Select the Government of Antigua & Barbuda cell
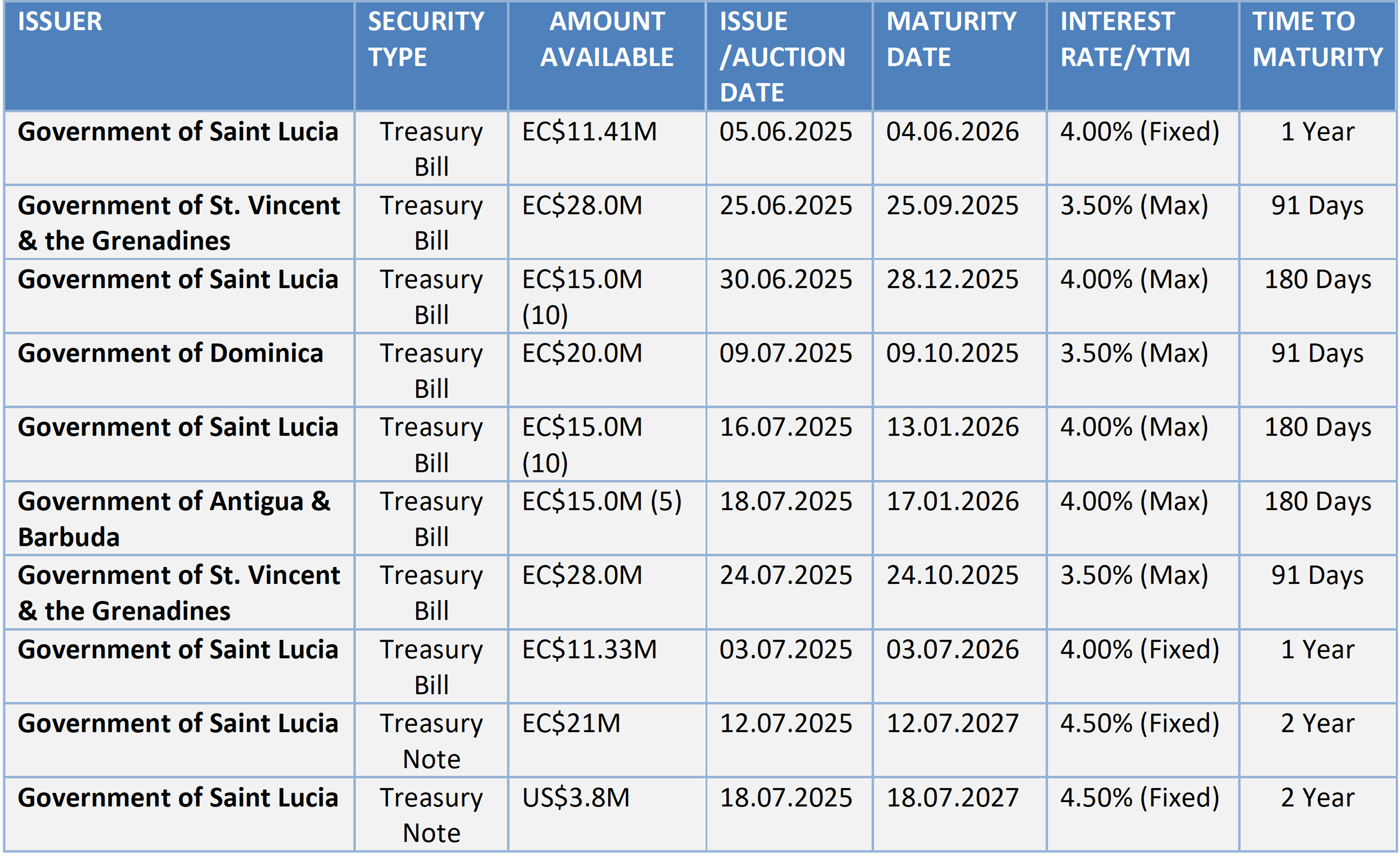The height and width of the screenshot is (858, 1400). [x=179, y=518]
